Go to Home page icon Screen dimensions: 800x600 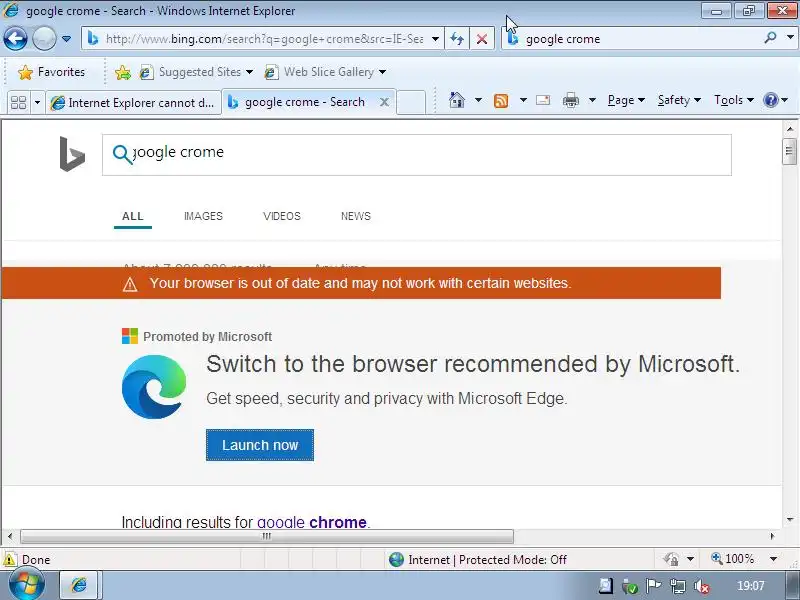coord(457,100)
